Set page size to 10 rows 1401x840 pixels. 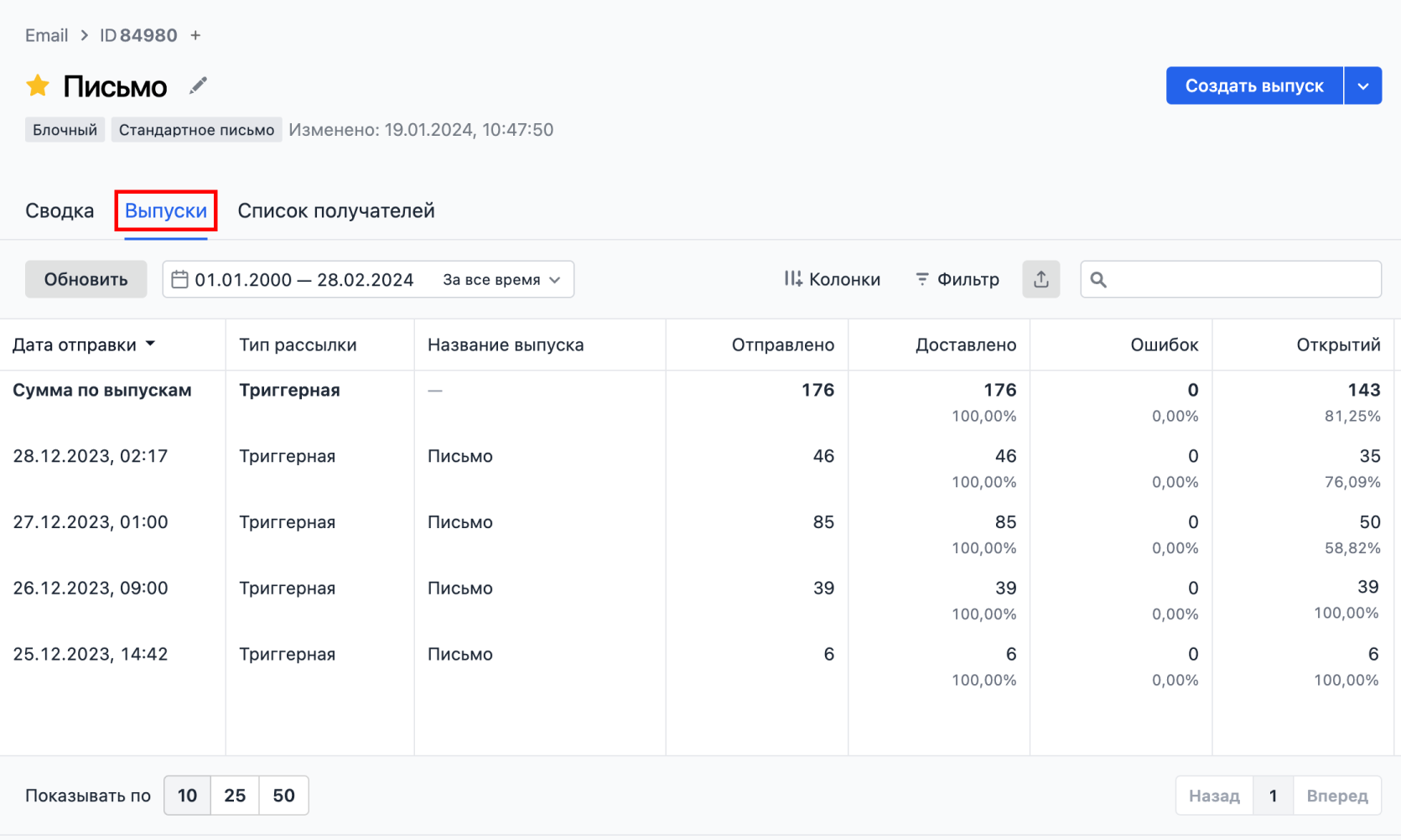(x=187, y=796)
